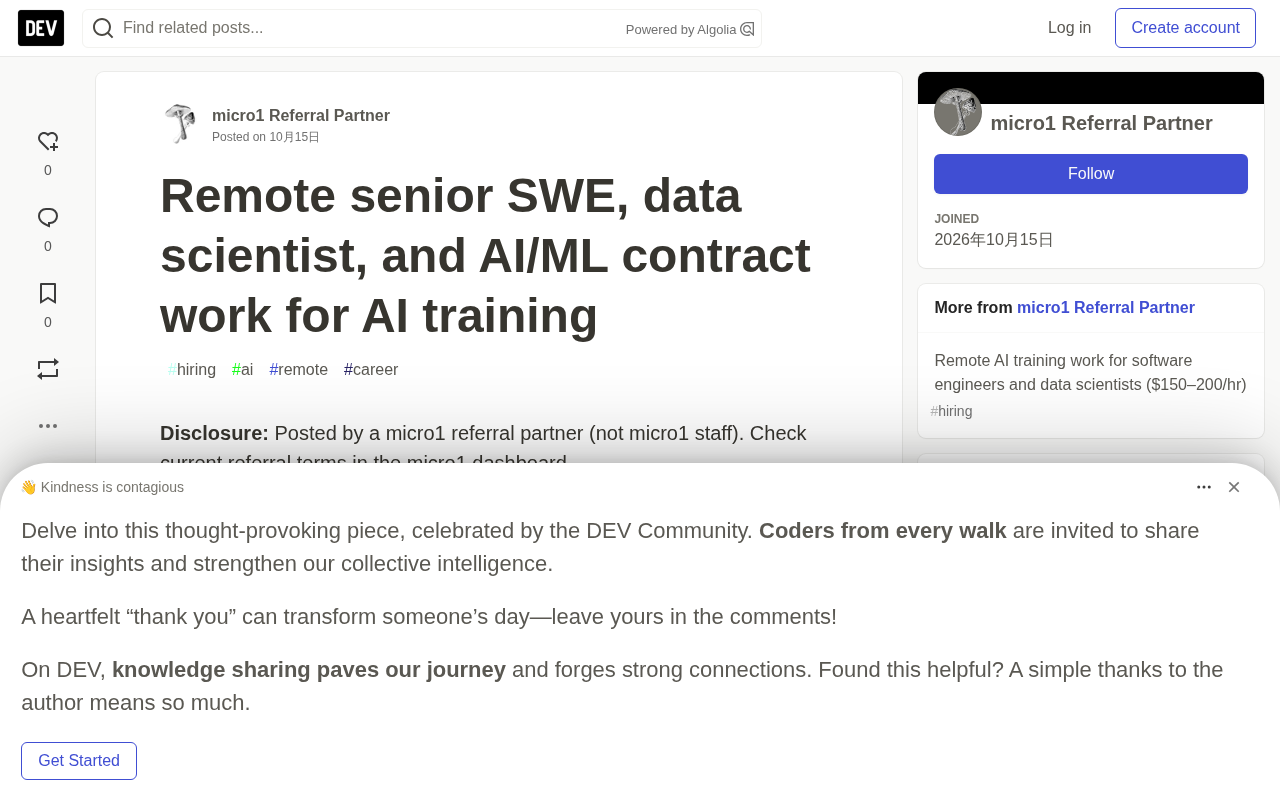The height and width of the screenshot is (800, 1280).
Task: Open the post's more options ellipsis
Action: 48,426
